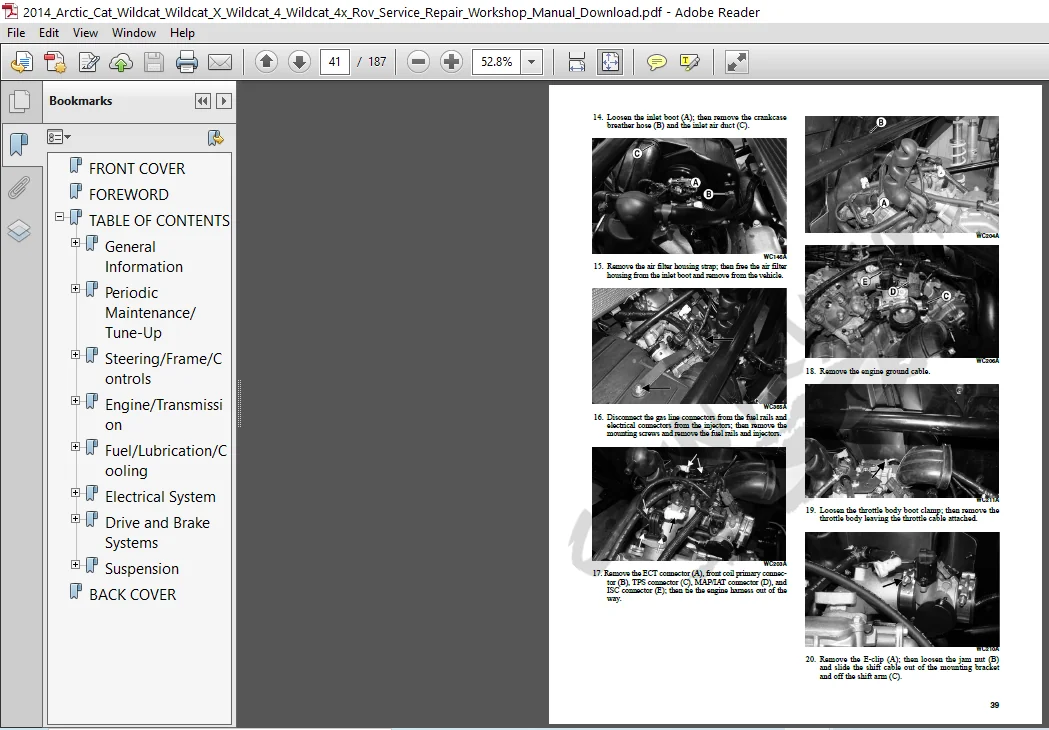Open the Help menu
1049x730 pixels.
(182, 33)
